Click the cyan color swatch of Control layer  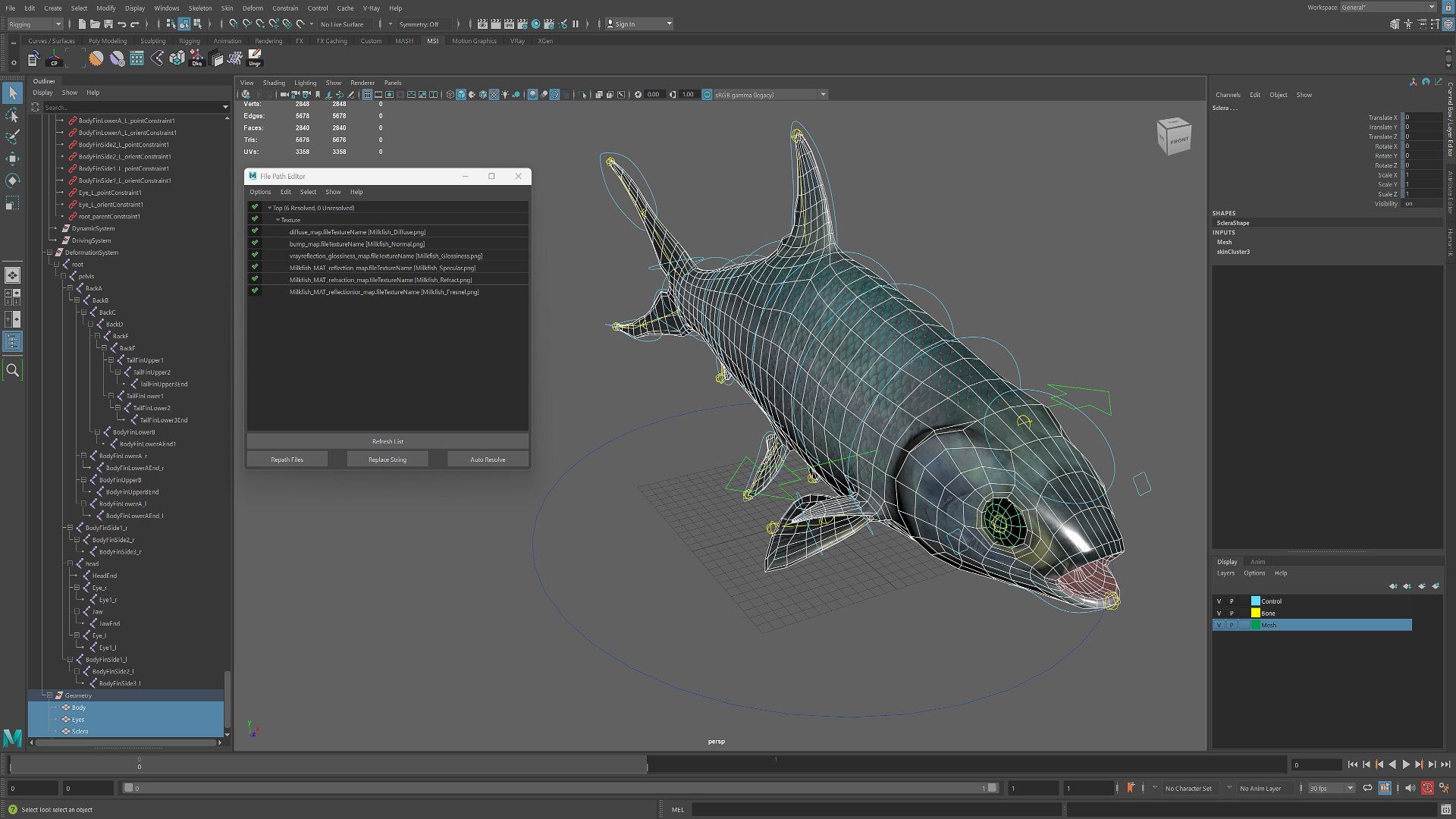(x=1255, y=601)
